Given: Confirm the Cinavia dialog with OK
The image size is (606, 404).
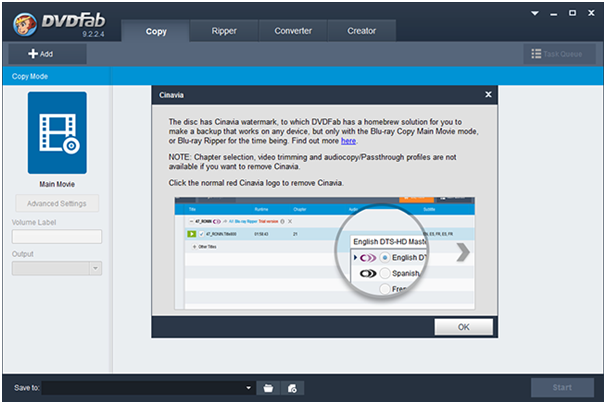Looking at the screenshot, I should tap(463, 327).
